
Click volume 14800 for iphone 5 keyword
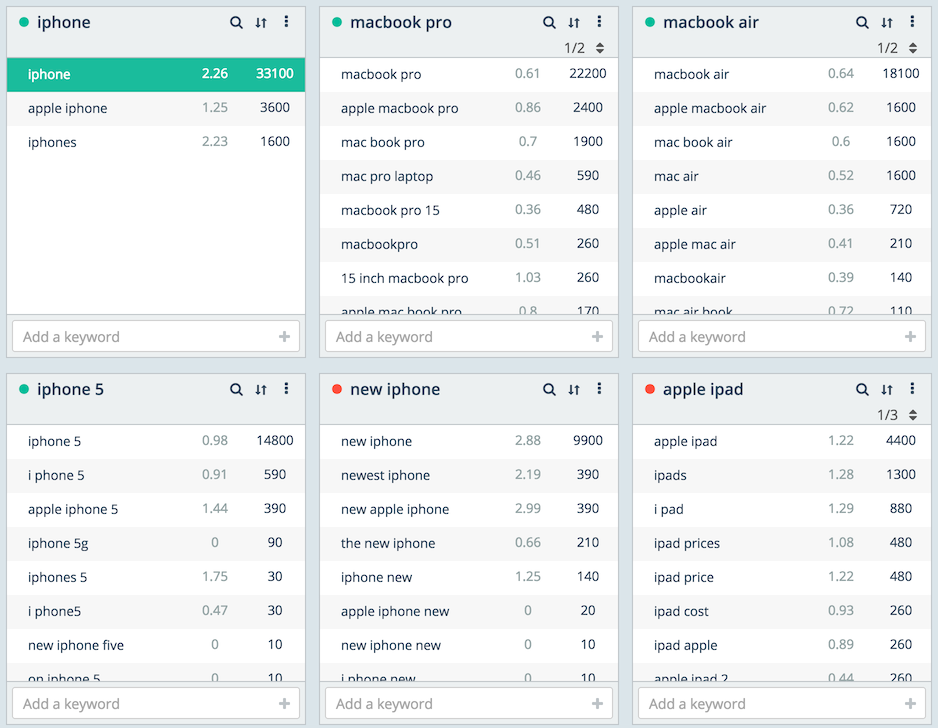[275, 441]
